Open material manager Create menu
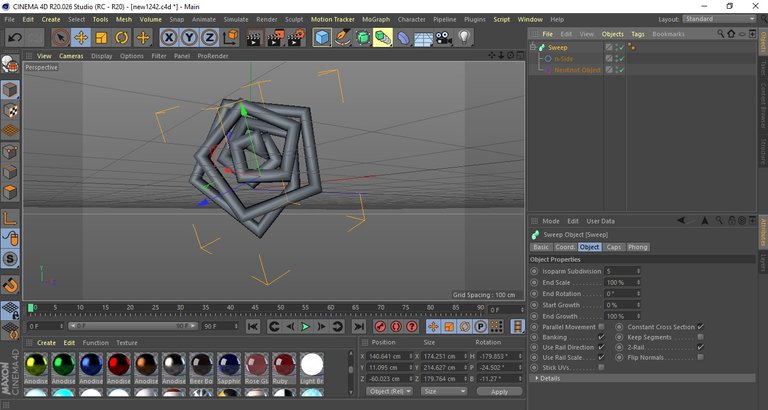This screenshot has height=410, width=768. [x=47, y=343]
